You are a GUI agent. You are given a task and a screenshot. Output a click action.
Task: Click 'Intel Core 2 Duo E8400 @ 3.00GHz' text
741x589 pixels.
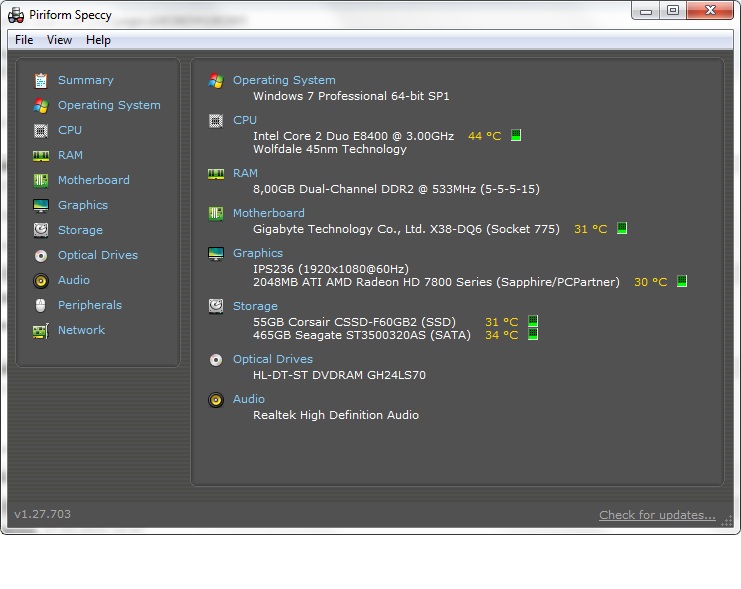coord(353,136)
